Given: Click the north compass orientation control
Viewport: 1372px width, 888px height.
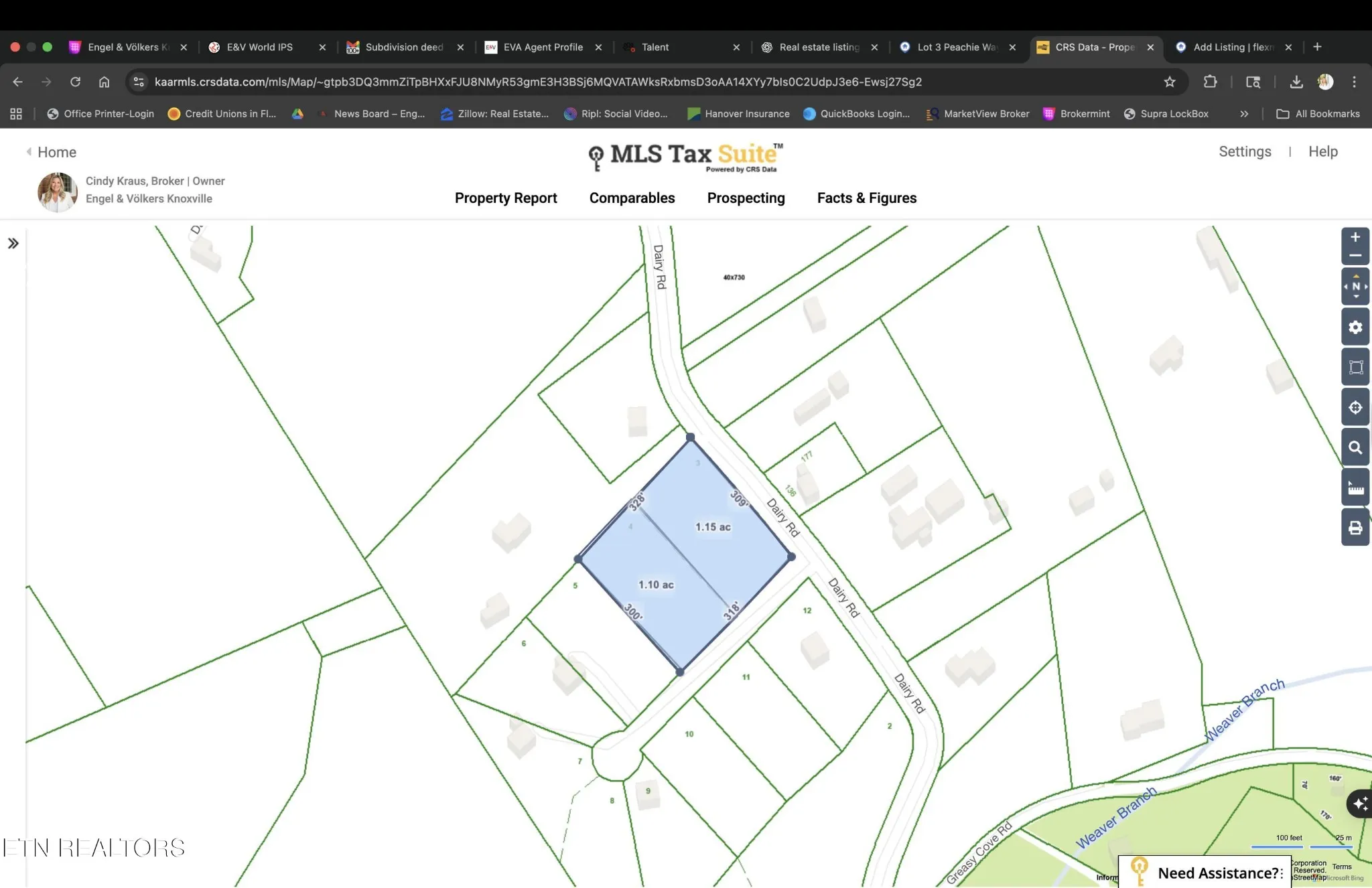Looking at the screenshot, I should point(1355,287).
